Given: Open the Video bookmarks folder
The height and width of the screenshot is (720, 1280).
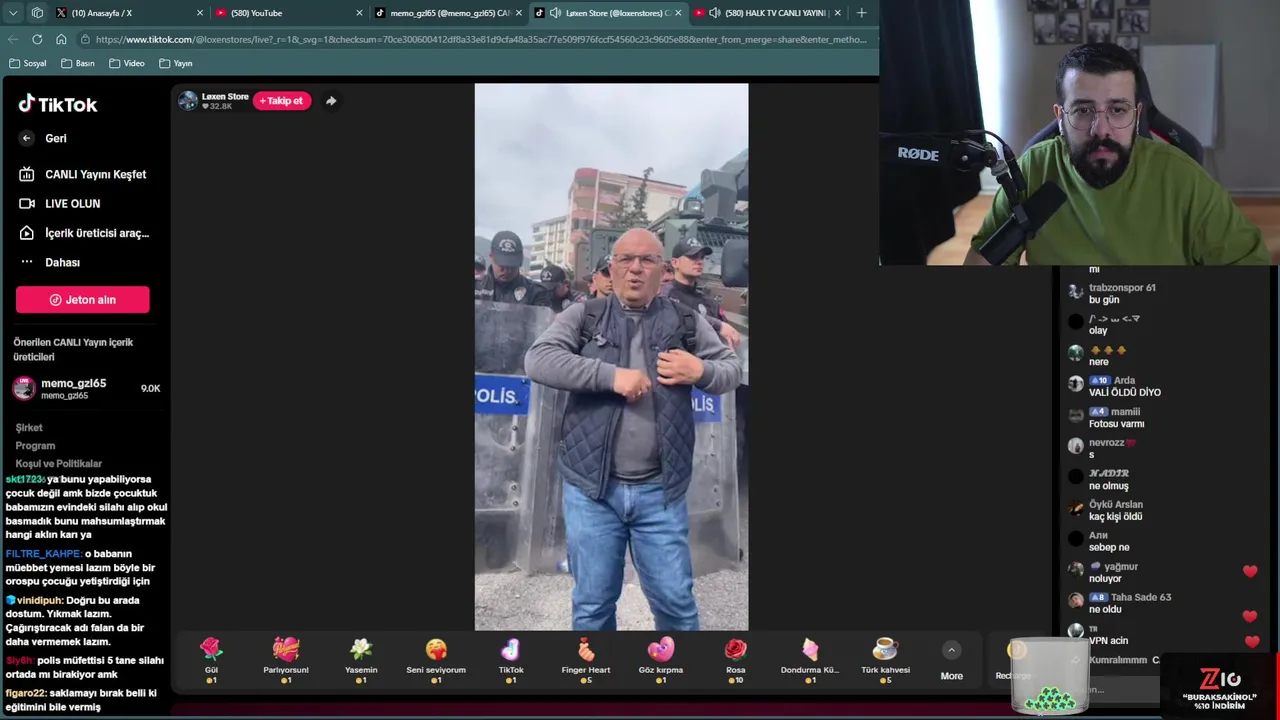Looking at the screenshot, I should (127, 63).
